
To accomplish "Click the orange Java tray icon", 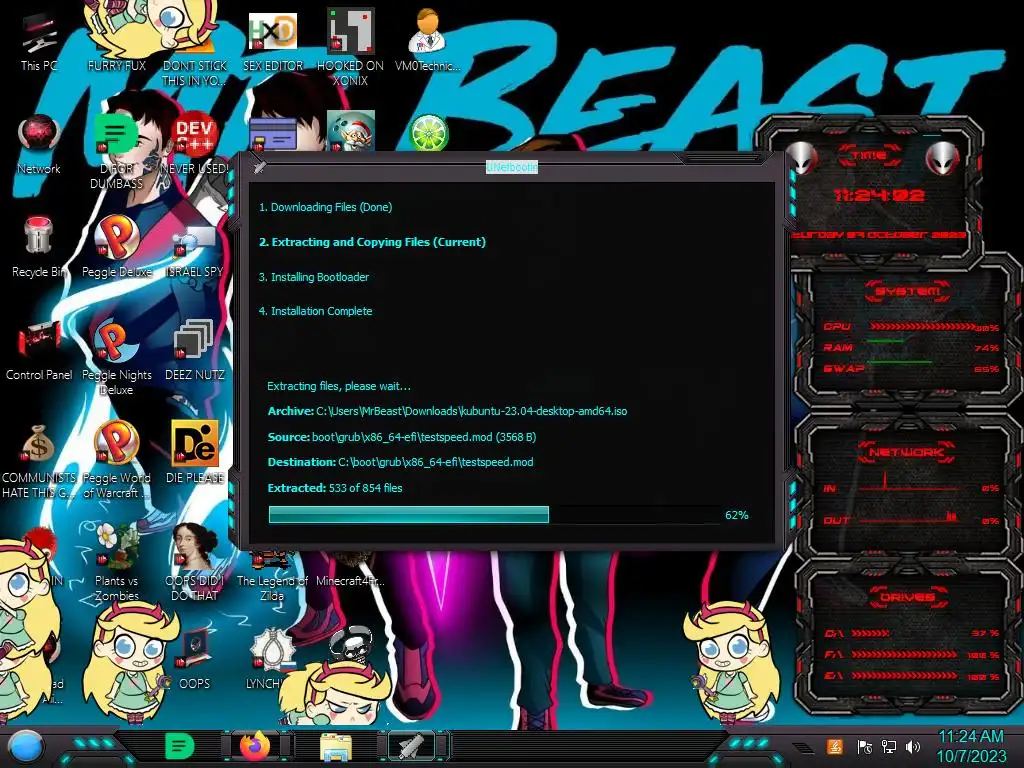I will pyautogui.click(x=835, y=746).
